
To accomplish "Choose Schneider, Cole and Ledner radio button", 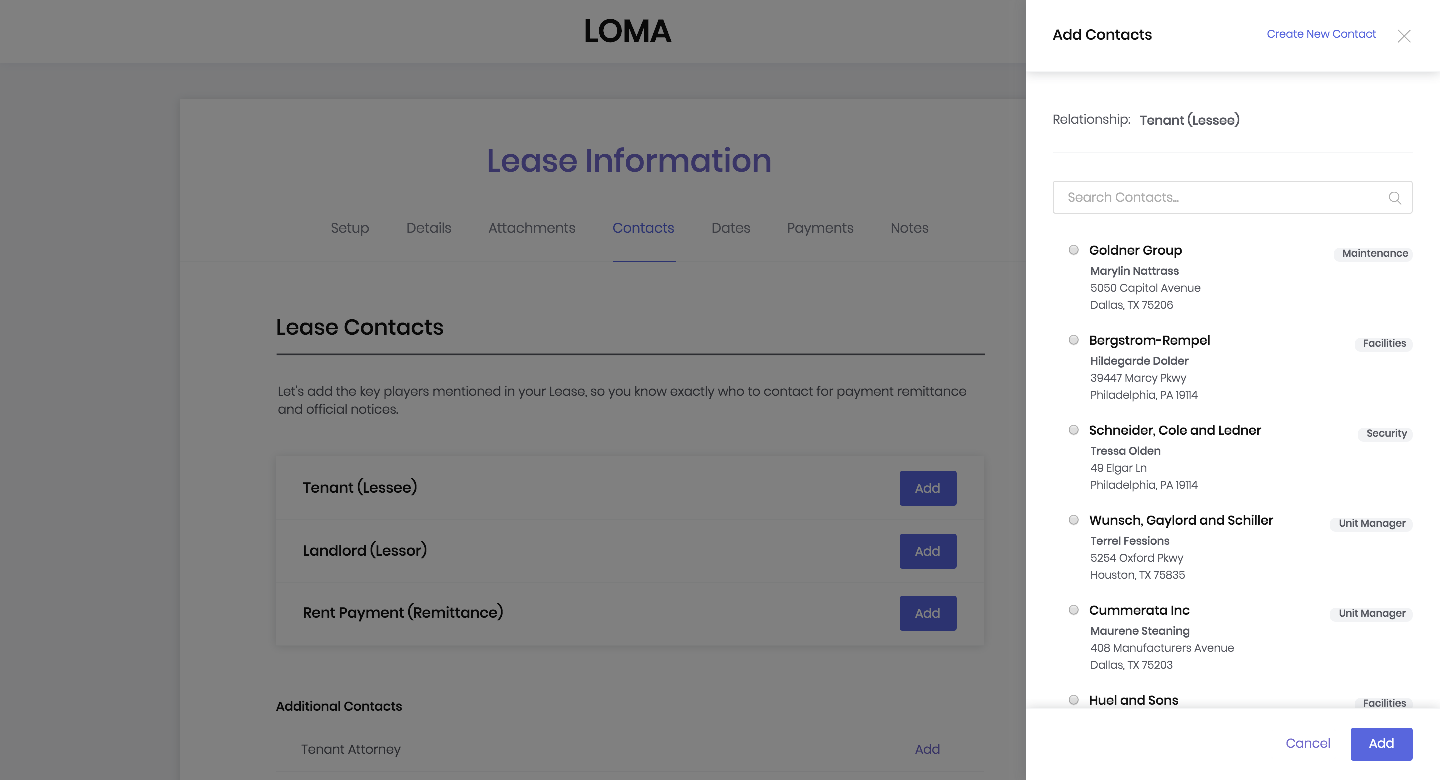I will pos(1074,430).
